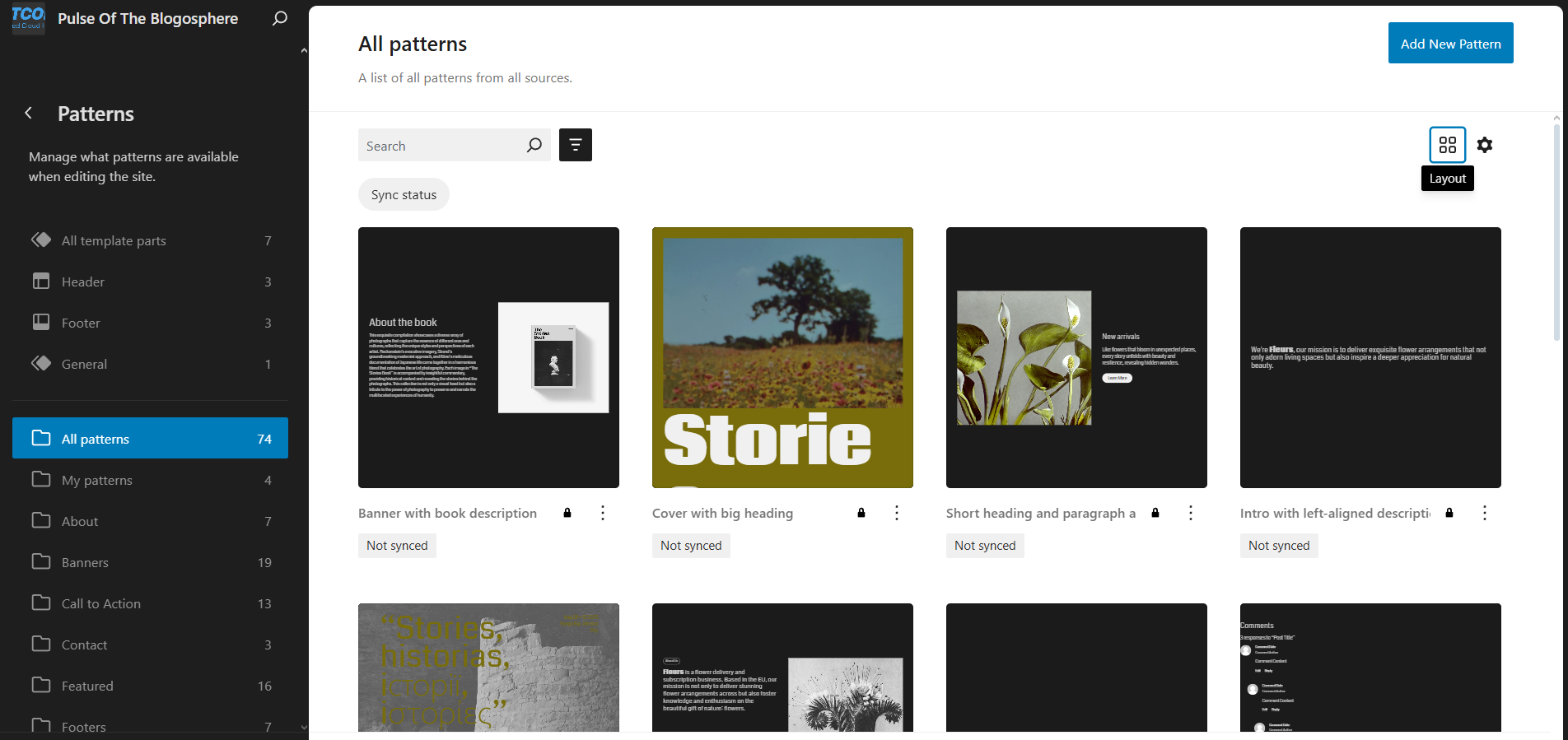1568x740 pixels.
Task: Click the main content vertical scrollbar
Action: pyautogui.click(x=1556, y=230)
